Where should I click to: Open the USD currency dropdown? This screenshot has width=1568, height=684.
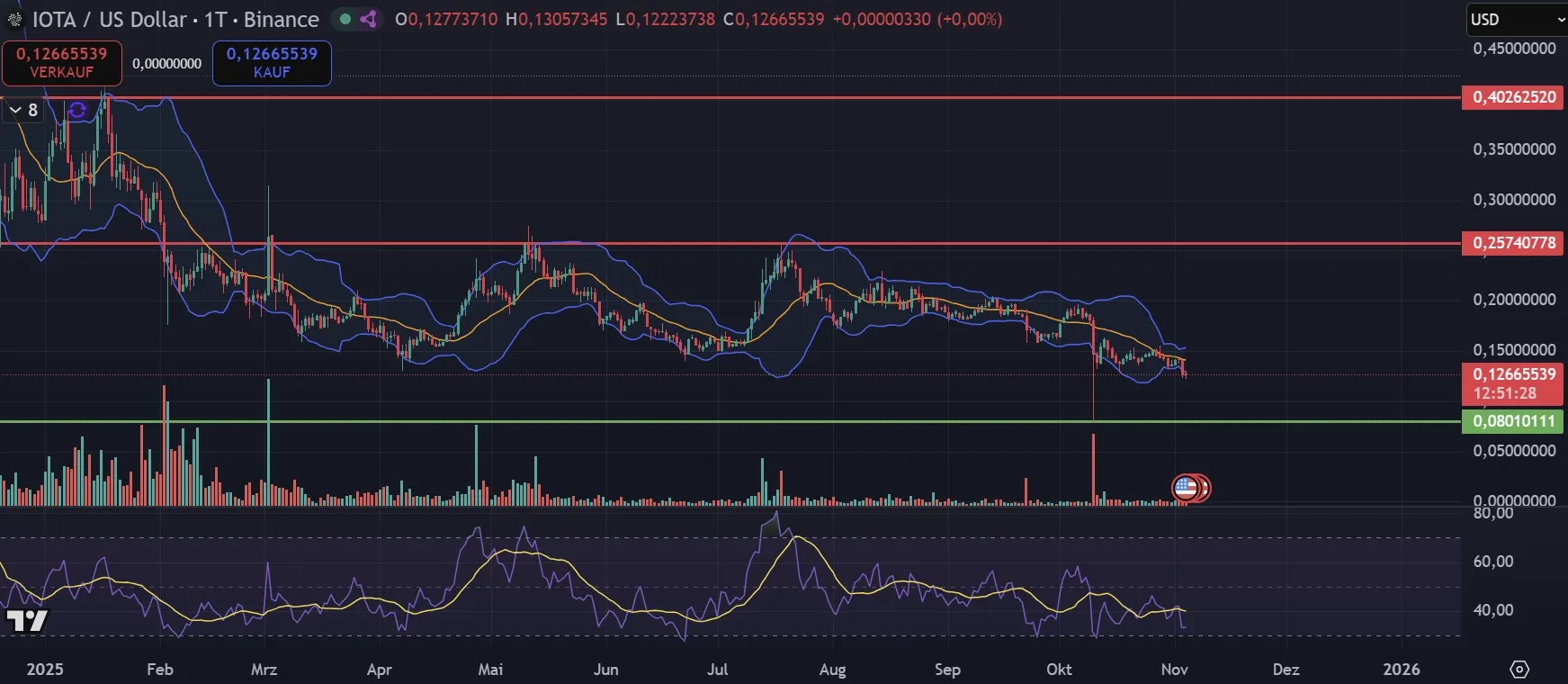click(1516, 19)
